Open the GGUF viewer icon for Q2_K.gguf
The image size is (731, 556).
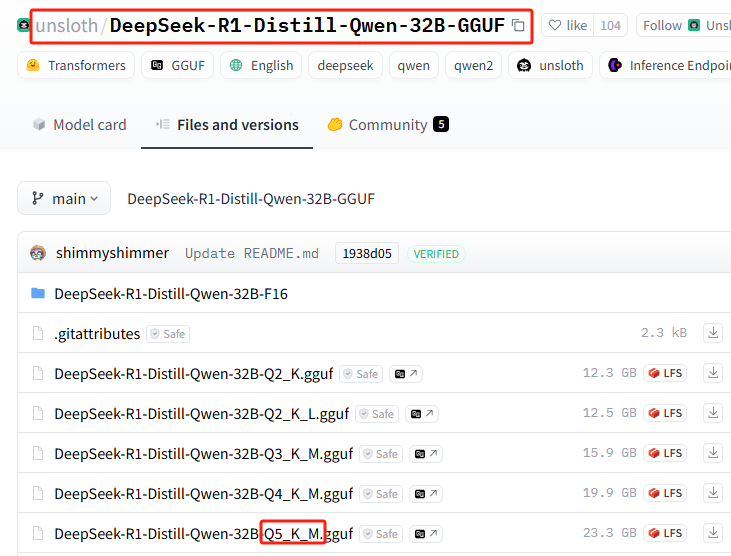[x=406, y=374]
